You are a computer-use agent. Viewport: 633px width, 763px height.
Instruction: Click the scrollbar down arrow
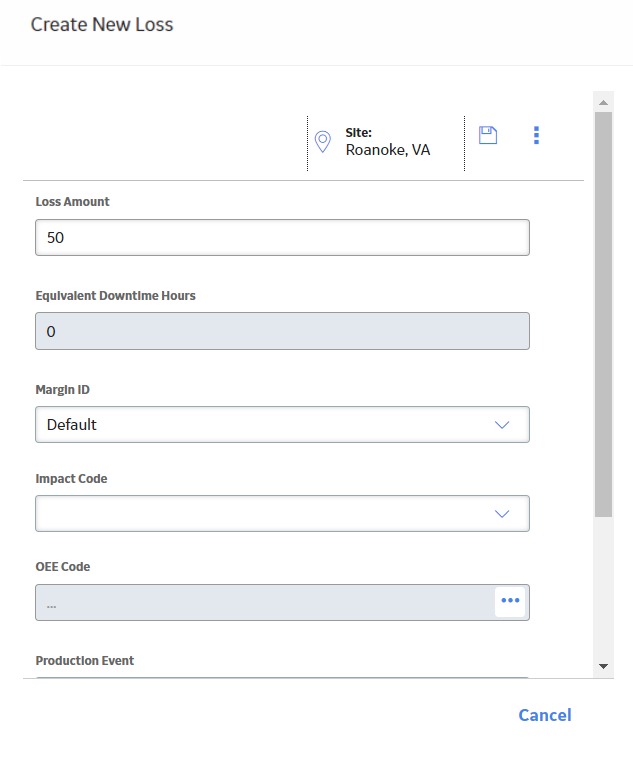coord(603,666)
